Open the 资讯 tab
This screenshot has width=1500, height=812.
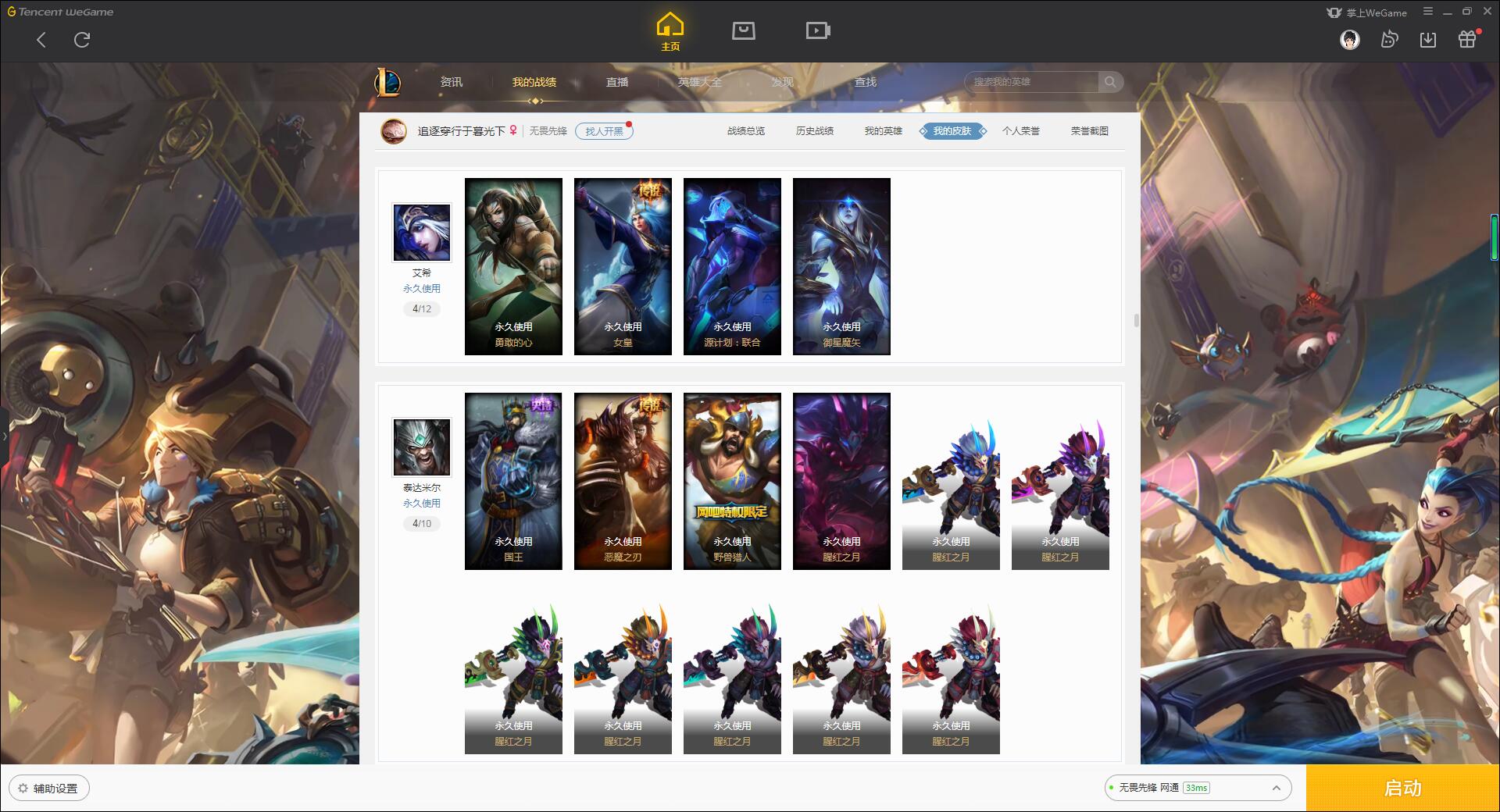452,82
